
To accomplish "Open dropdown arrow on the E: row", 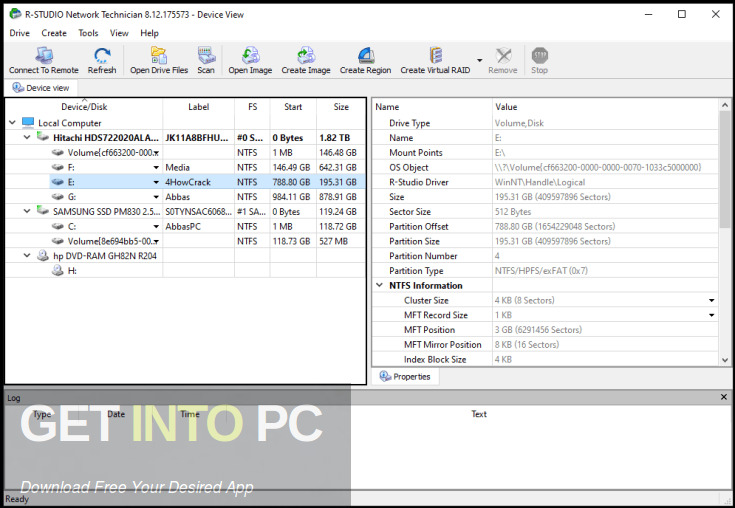I will [x=156, y=182].
